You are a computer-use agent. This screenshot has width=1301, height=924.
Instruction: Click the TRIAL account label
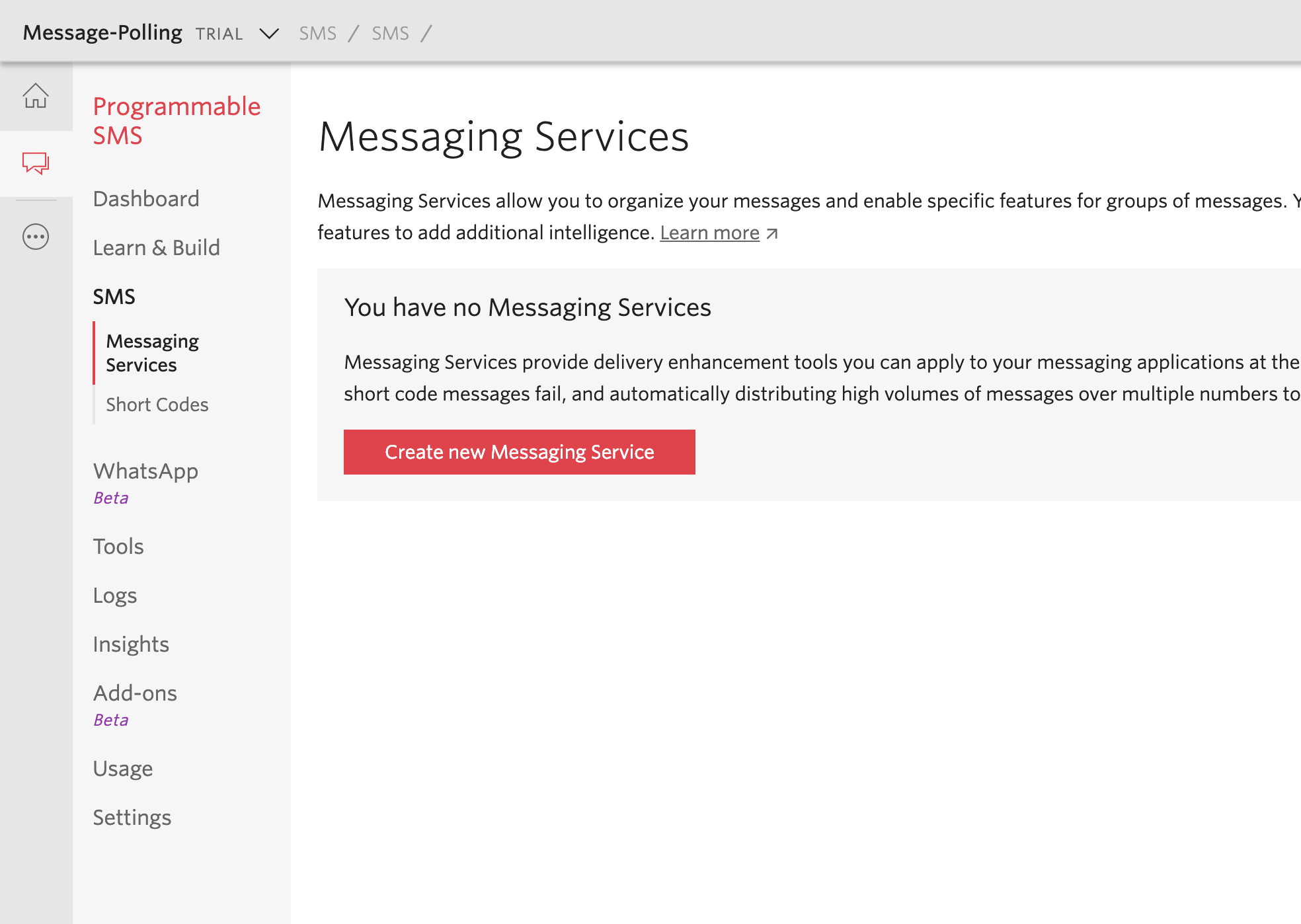219,34
